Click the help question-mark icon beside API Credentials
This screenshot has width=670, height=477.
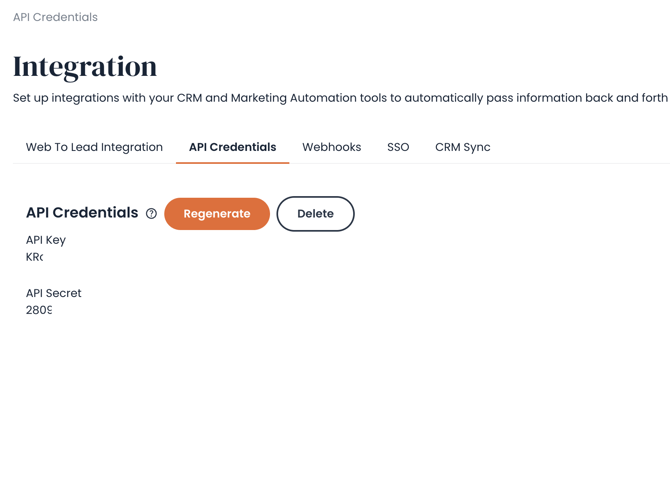151,213
